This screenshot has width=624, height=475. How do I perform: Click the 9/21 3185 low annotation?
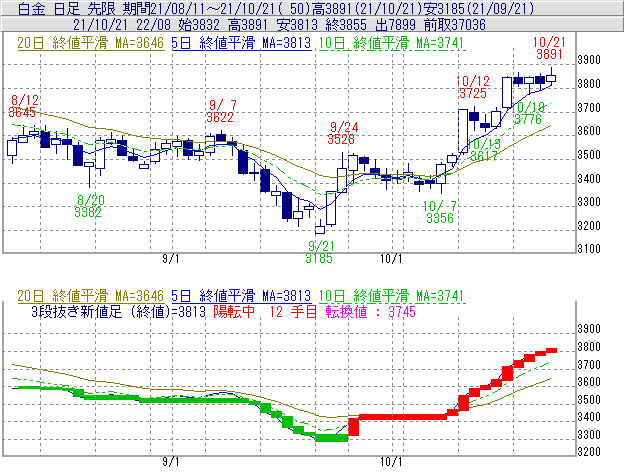tap(320, 252)
